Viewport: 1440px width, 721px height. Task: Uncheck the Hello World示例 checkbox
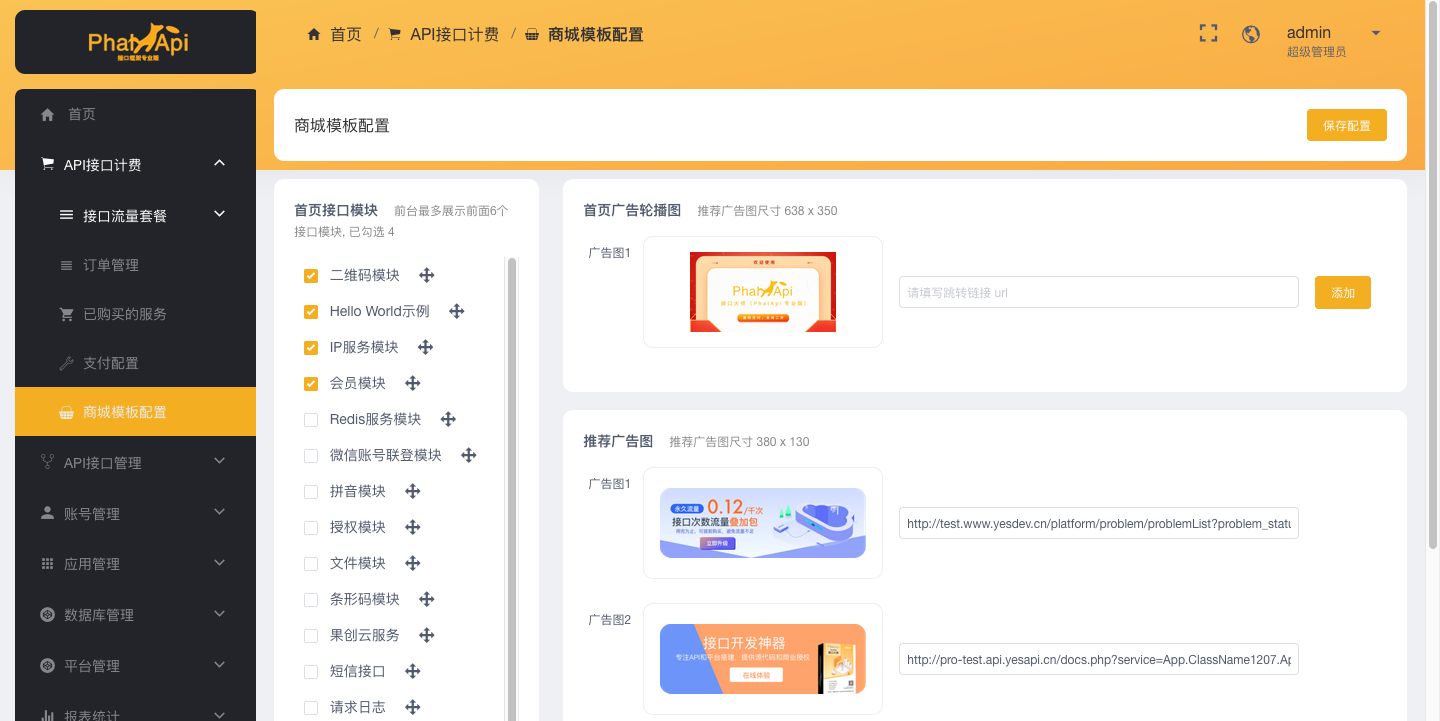point(311,312)
